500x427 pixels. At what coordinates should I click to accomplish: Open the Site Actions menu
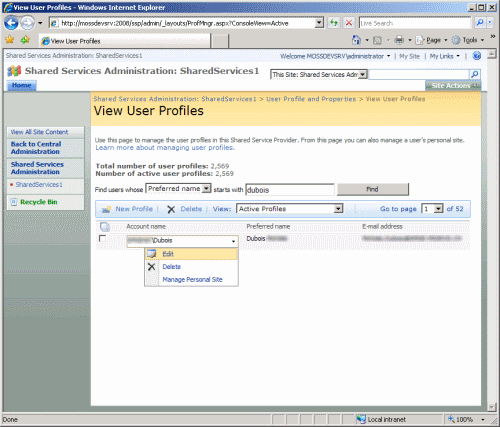453,86
